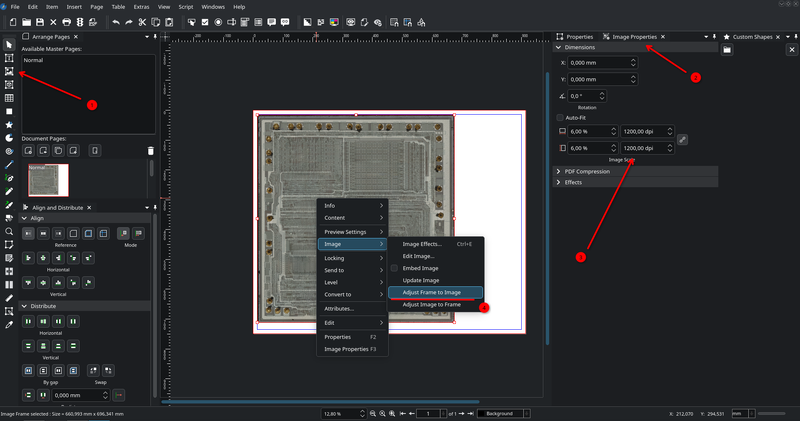Select the Polygon star tool
This screenshot has height=421, width=800.
point(9,125)
